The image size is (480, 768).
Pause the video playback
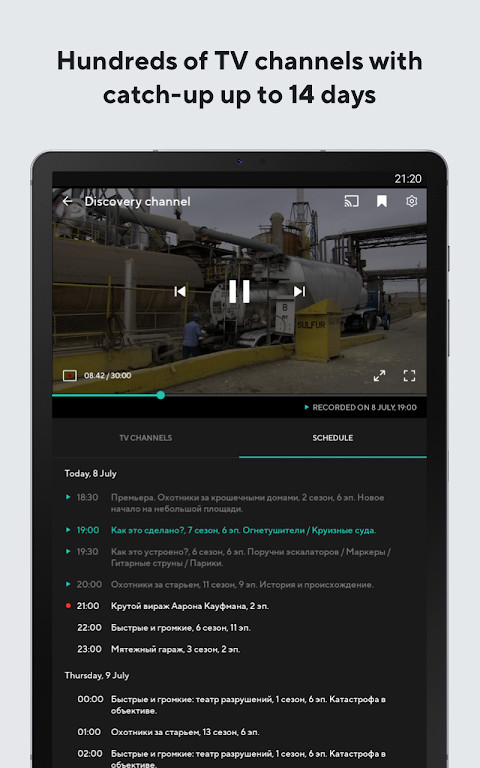click(x=240, y=291)
